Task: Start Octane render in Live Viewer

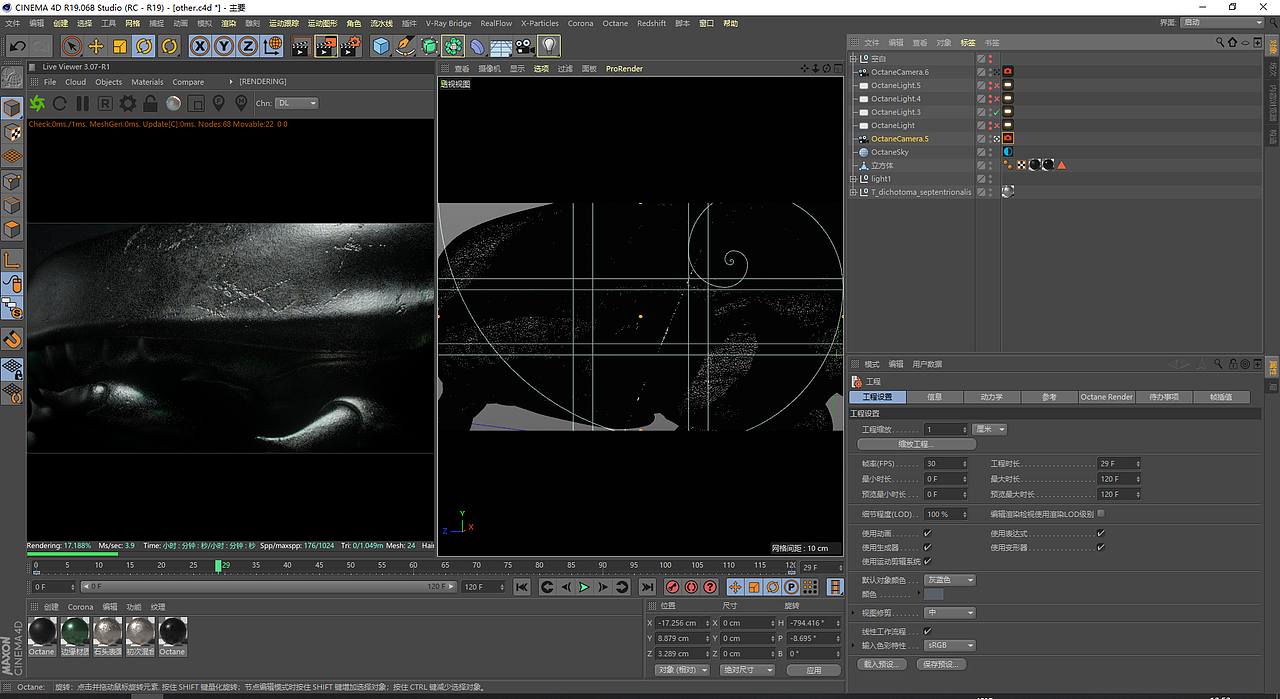Action: pyautogui.click(x=38, y=103)
